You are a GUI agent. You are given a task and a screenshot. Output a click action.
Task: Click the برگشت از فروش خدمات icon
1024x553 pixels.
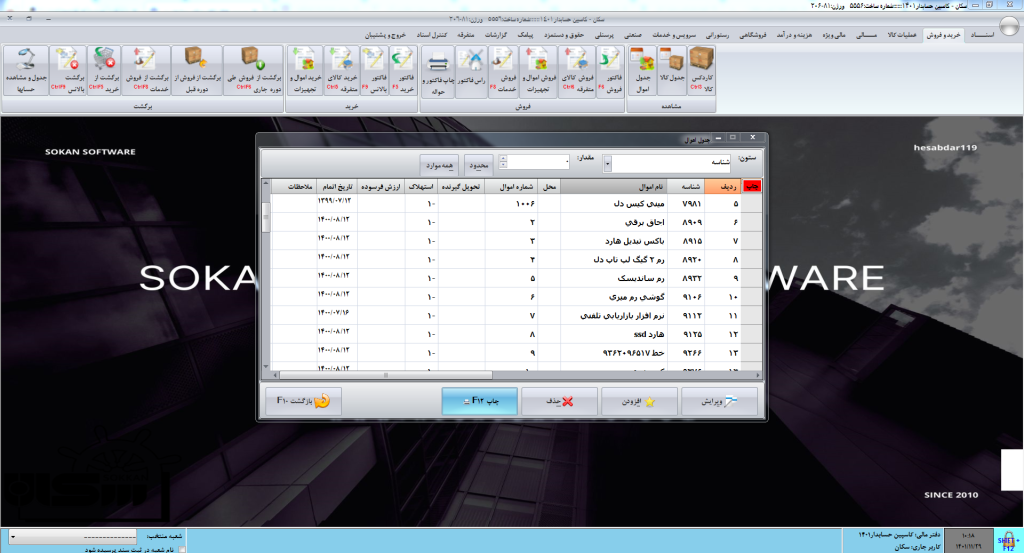click(146, 71)
